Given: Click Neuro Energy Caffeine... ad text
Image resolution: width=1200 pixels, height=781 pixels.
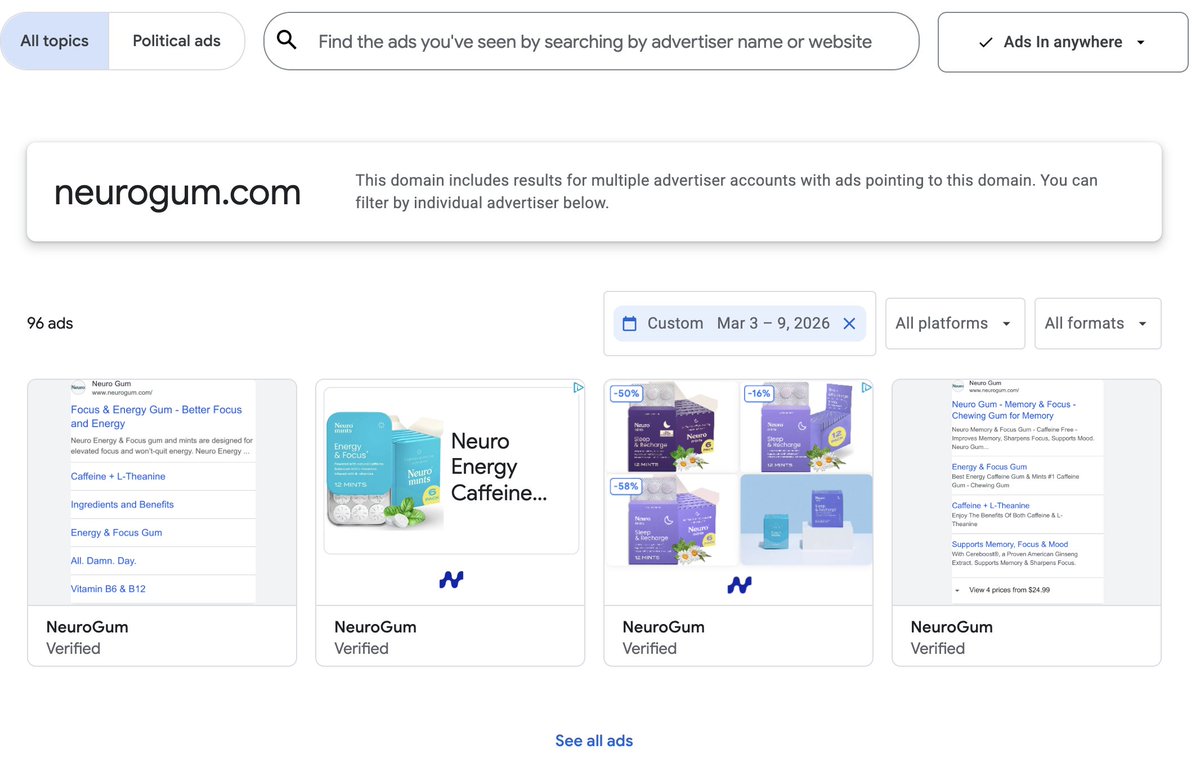Looking at the screenshot, I should point(499,467).
